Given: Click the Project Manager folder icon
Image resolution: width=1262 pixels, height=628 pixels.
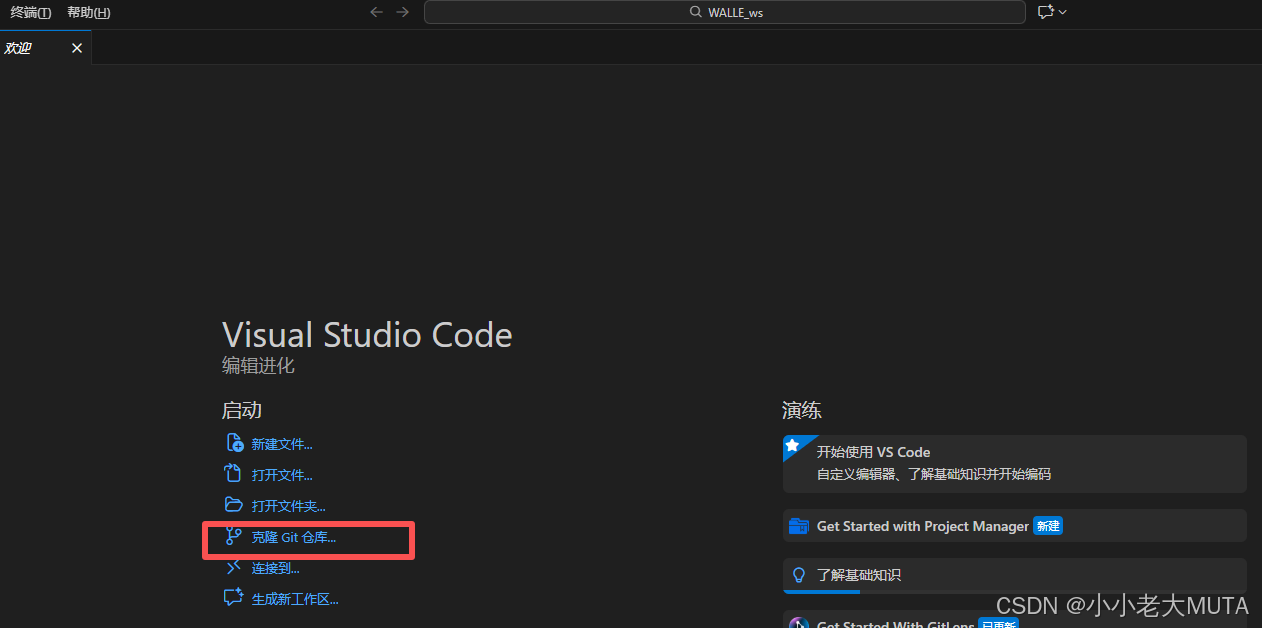Looking at the screenshot, I should (x=798, y=526).
